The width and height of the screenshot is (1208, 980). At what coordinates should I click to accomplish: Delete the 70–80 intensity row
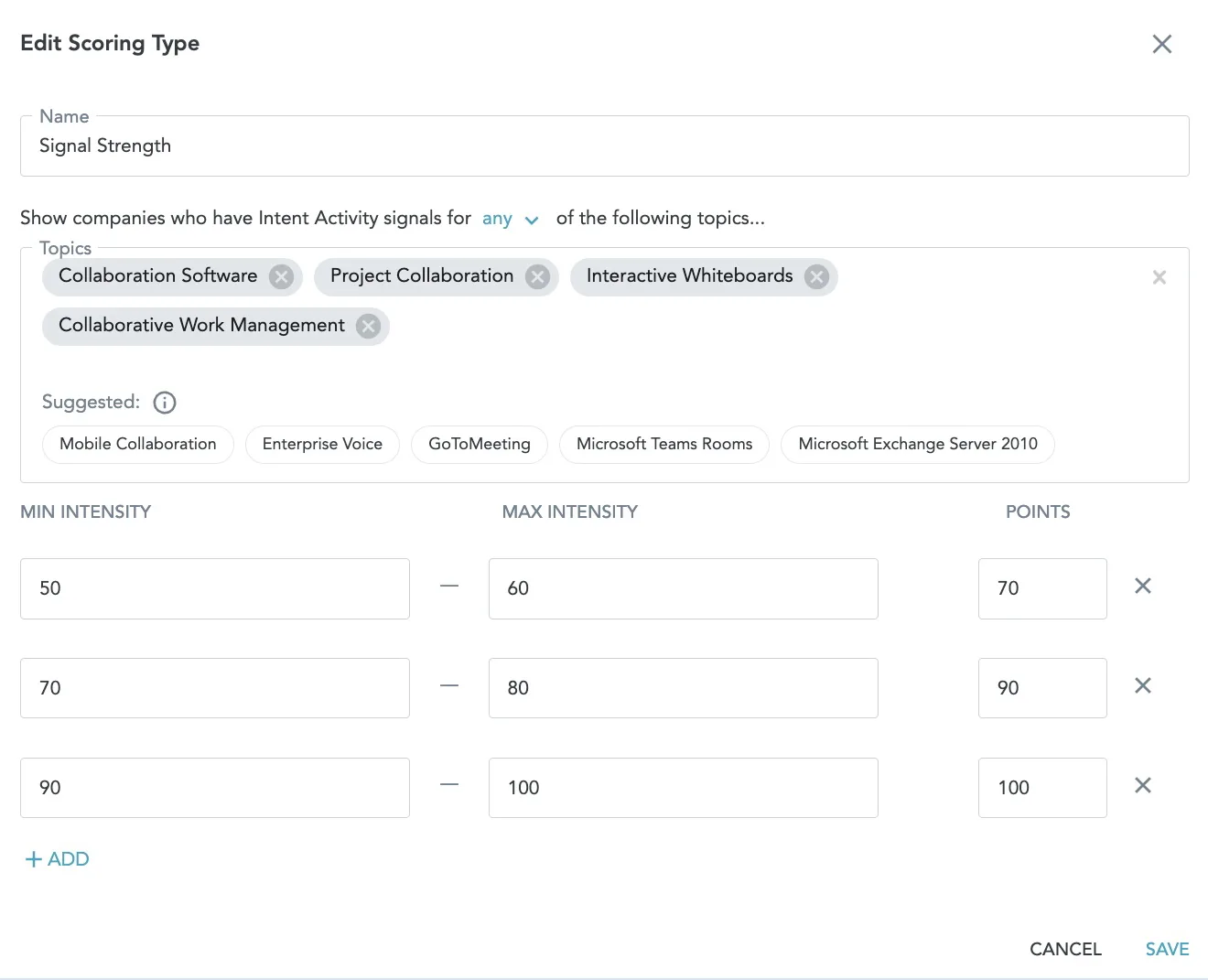coord(1143,685)
